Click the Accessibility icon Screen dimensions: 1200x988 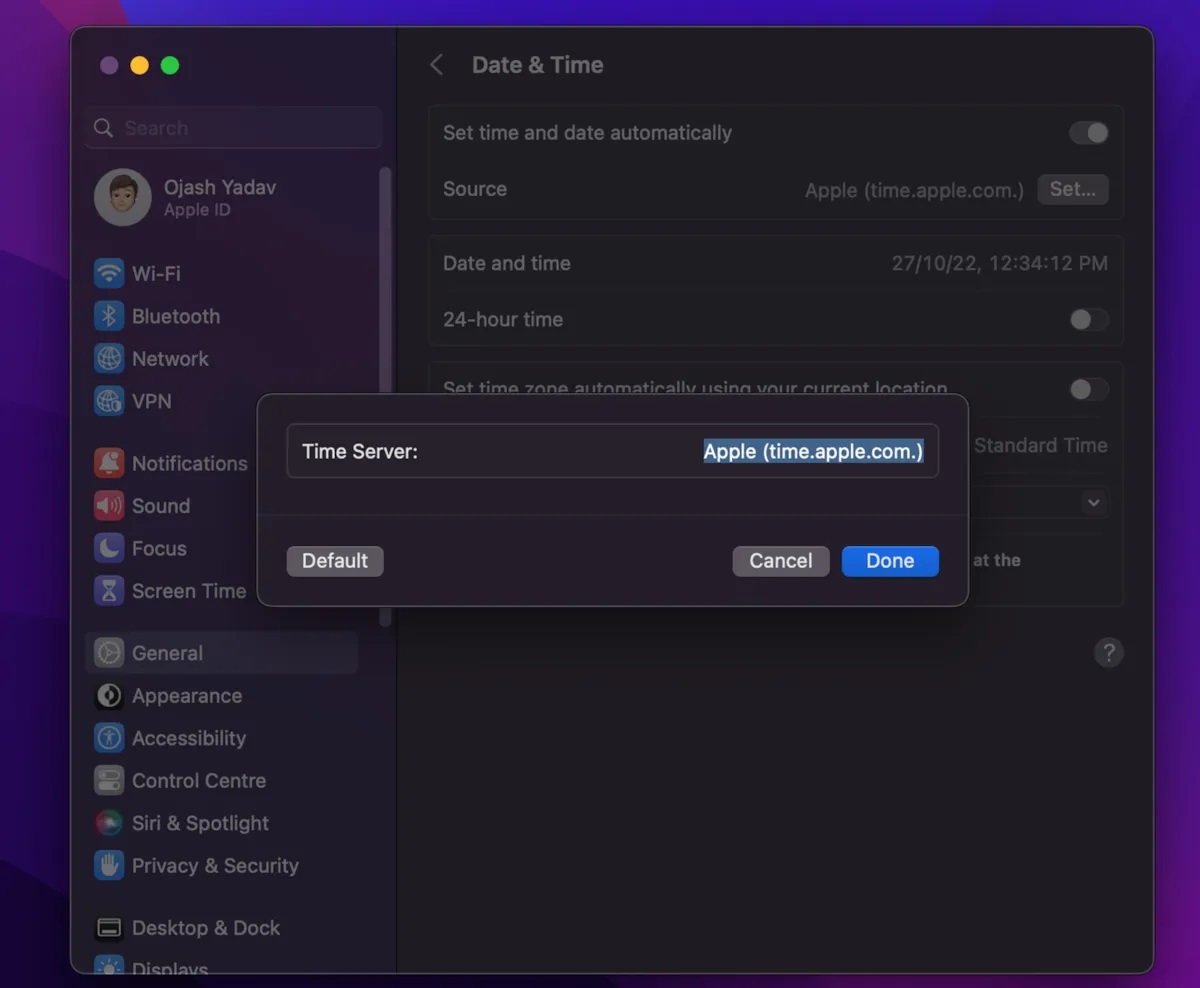pyautogui.click(x=108, y=738)
